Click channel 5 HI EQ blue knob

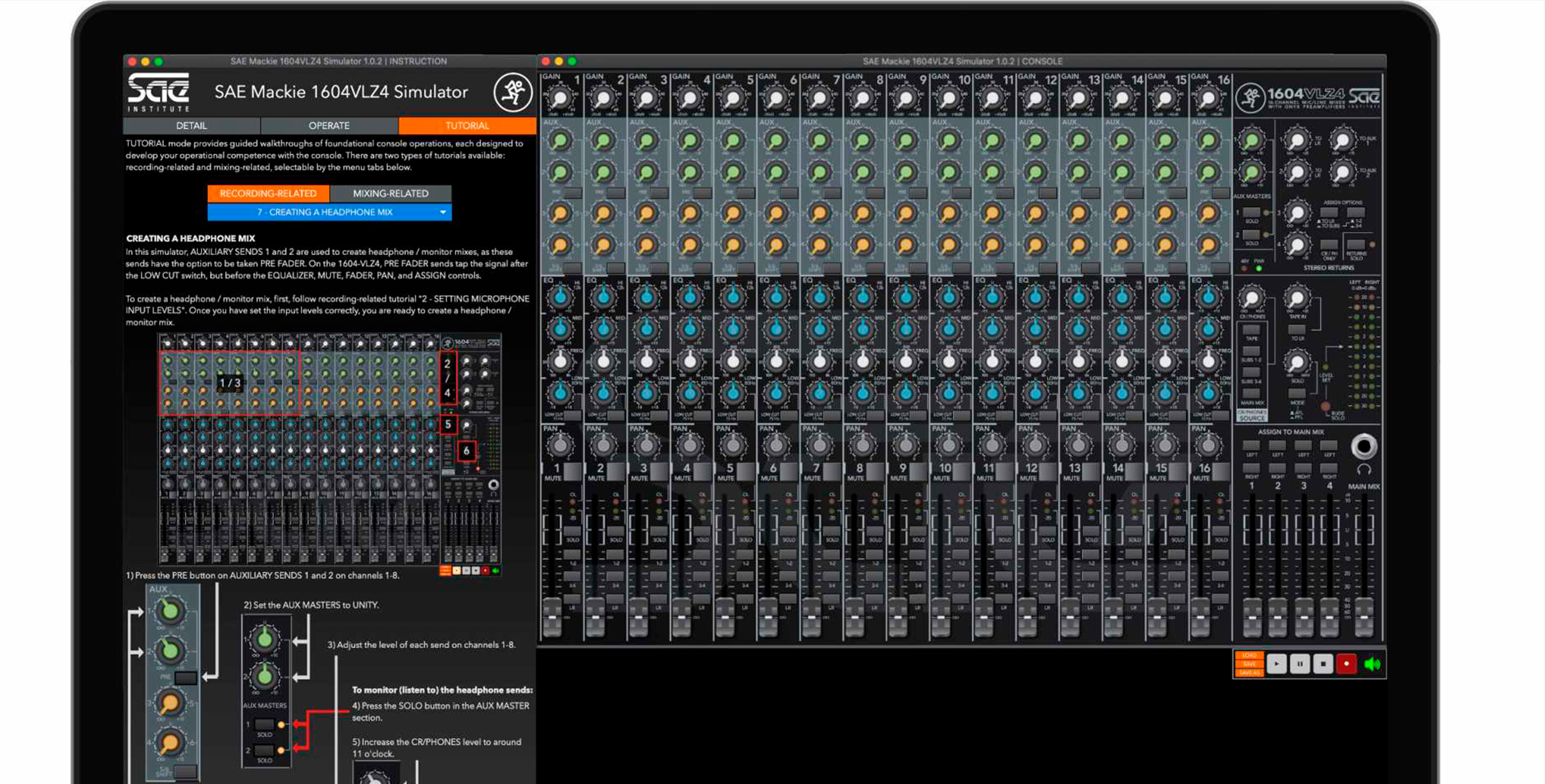(x=733, y=296)
